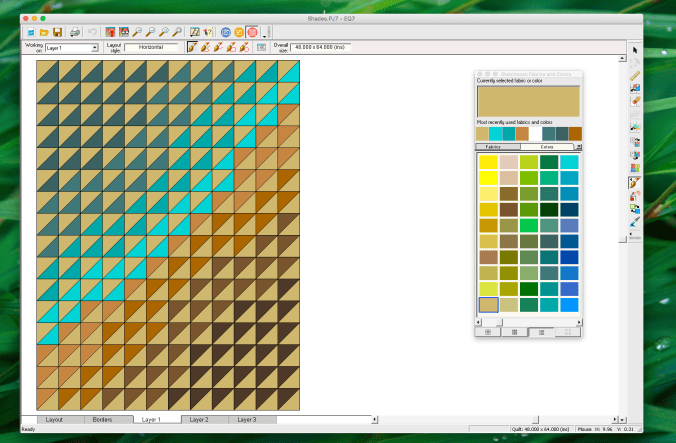Expand the main toolbar overflow arrow
The height and width of the screenshot is (443, 676).
click(266, 35)
